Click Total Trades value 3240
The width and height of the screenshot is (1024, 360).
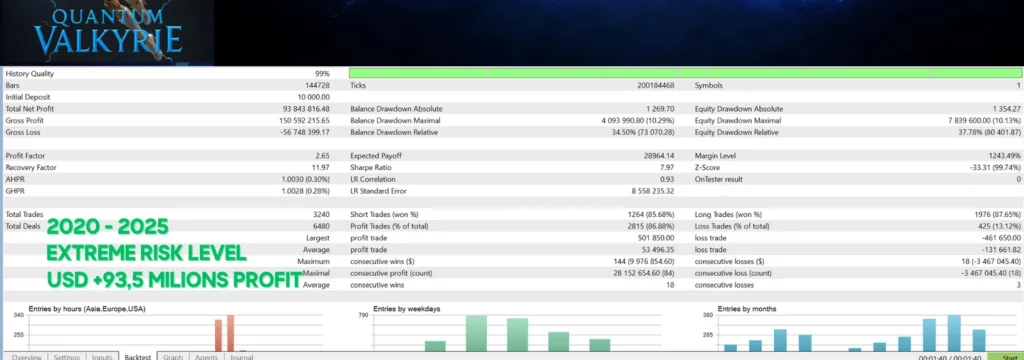point(321,214)
